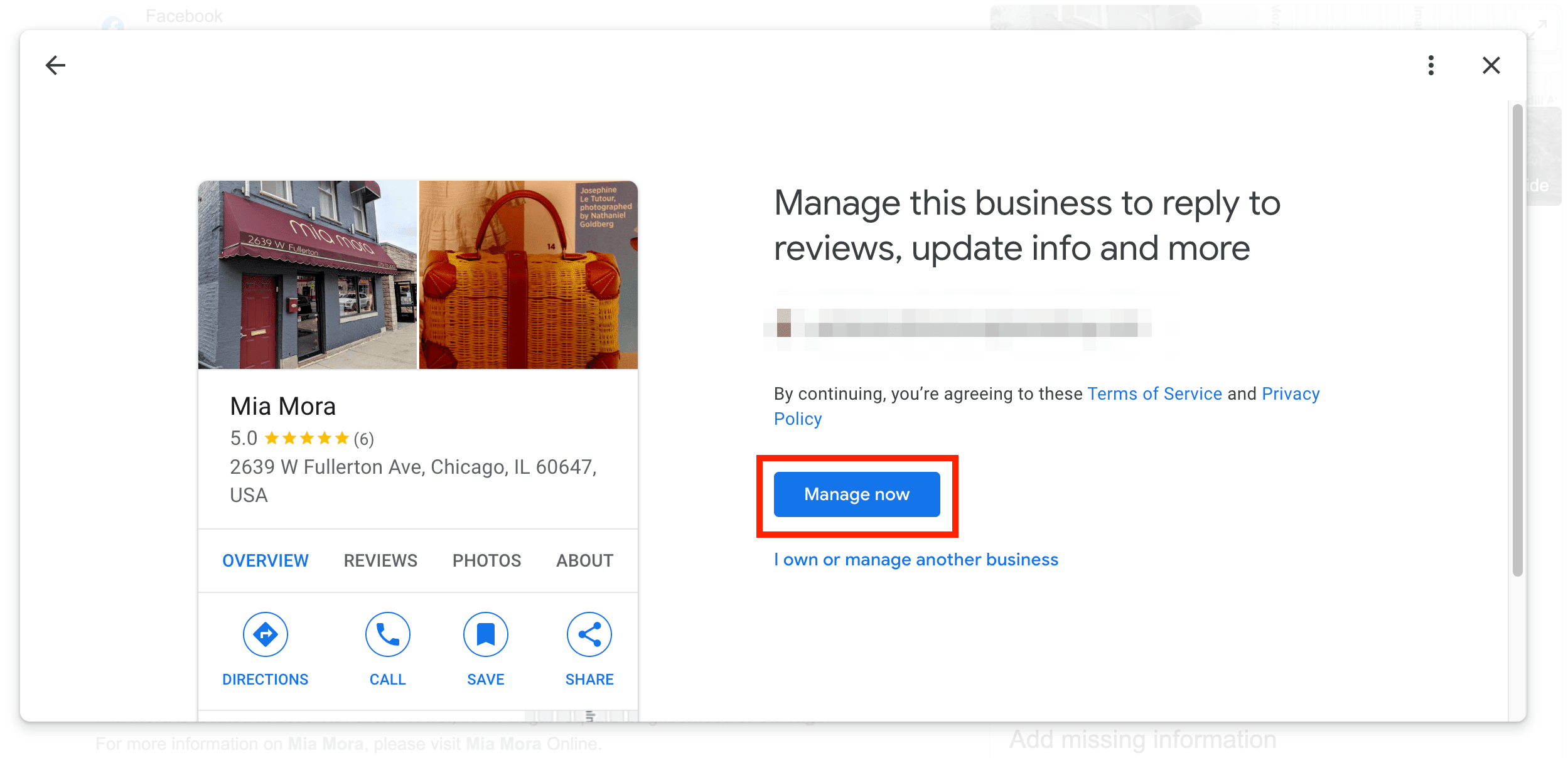Viewport: 1568px width, 758px height.
Task: Click the five-star rating row
Action: 302,438
